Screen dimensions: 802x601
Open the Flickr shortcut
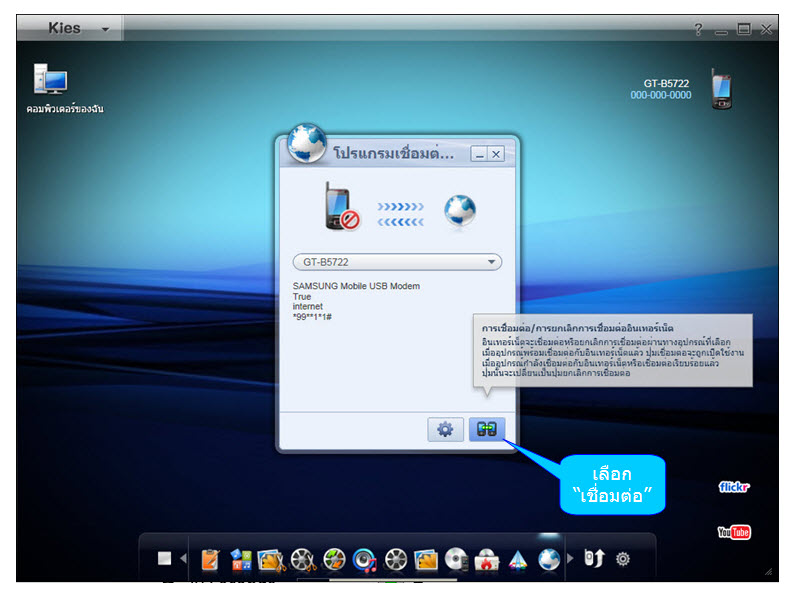(734, 487)
